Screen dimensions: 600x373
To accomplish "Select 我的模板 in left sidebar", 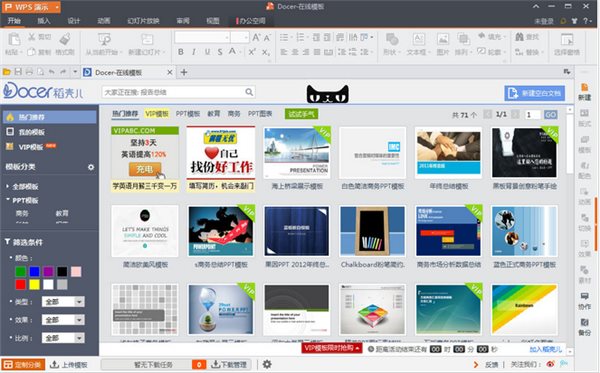I will (32, 132).
